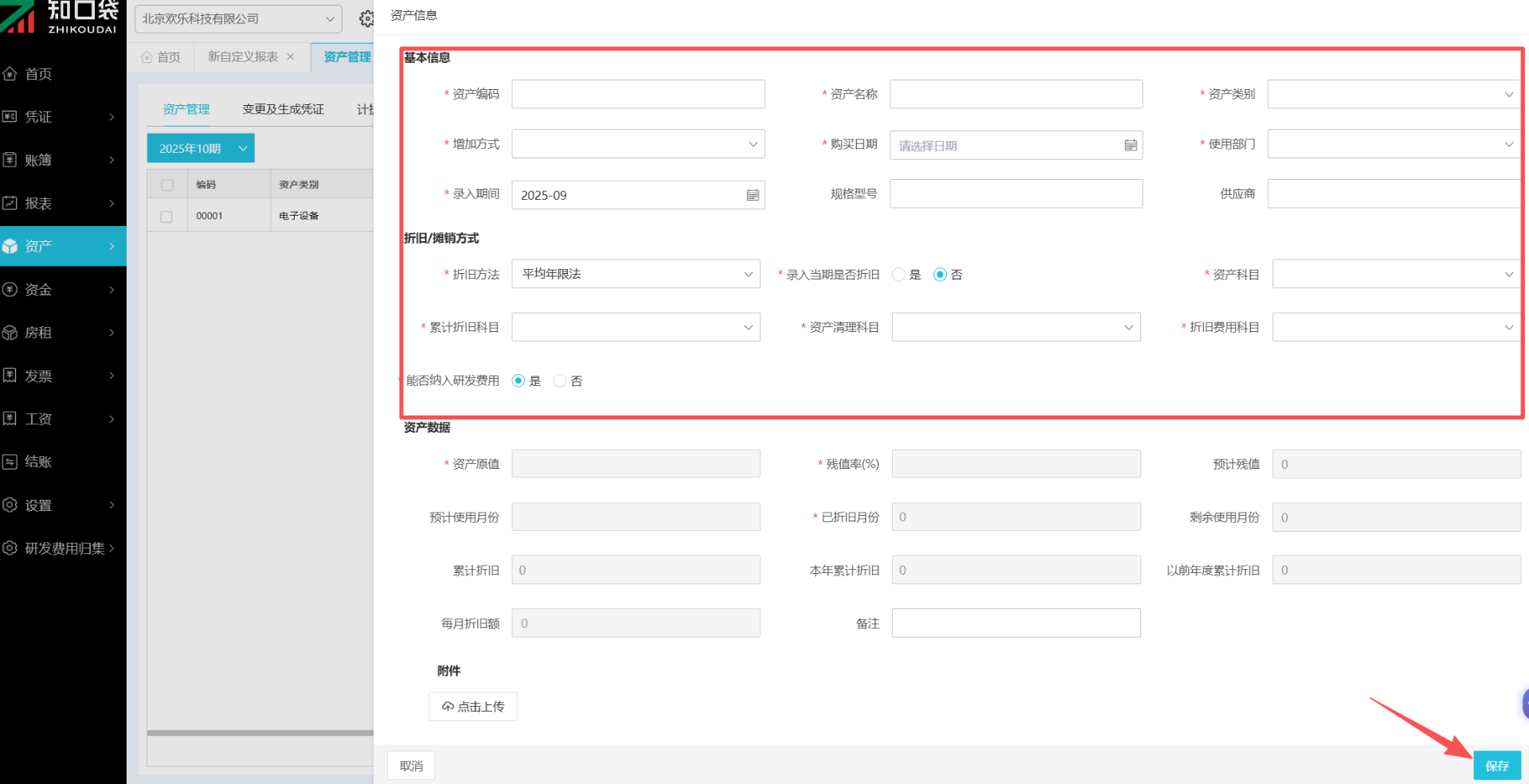Screen dimensions: 1529x784
Task: Switch to the 新自定义报表 tab
Action: 243,57
